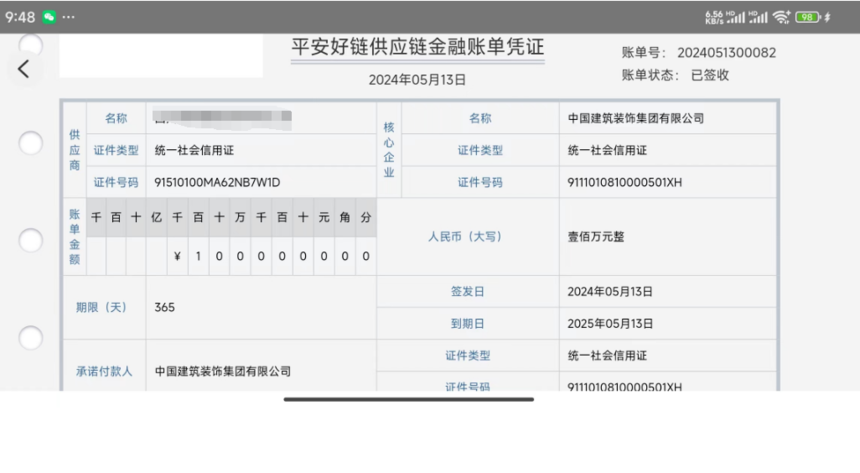The width and height of the screenshot is (860, 473).
Task: Tap the 核心企业 vertical section label
Action: pyautogui.click(x=389, y=150)
